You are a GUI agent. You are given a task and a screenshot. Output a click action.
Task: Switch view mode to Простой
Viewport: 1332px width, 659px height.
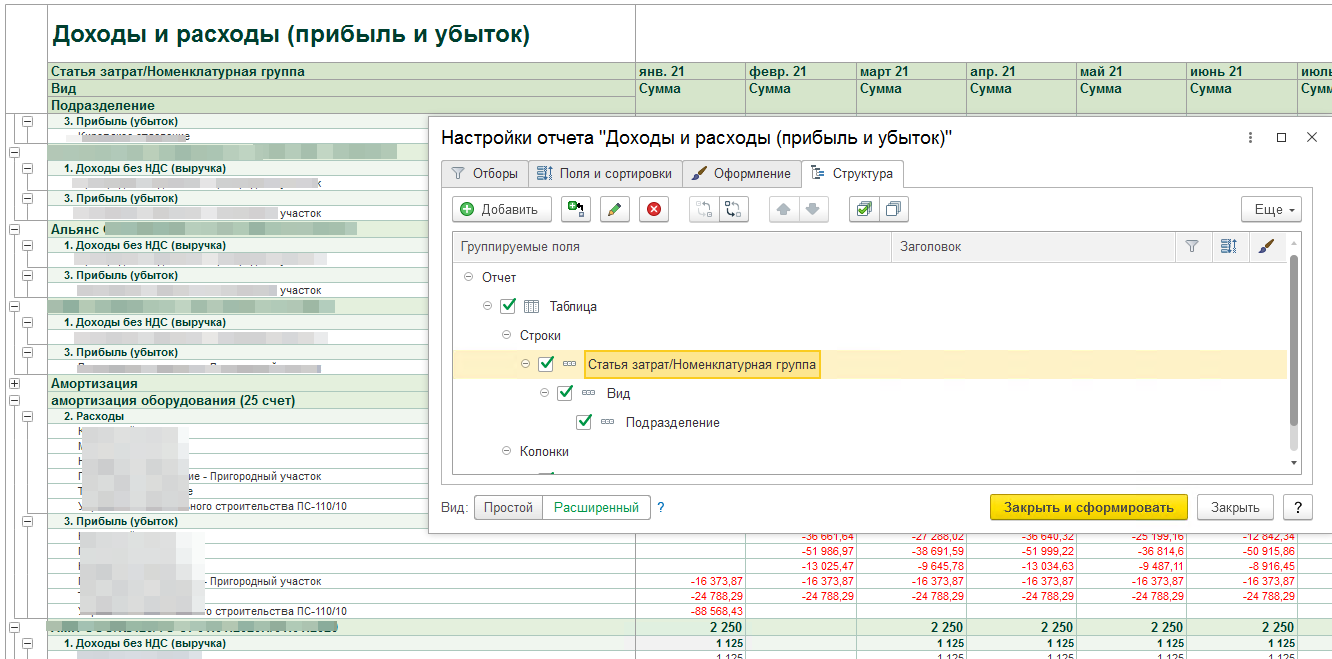pyautogui.click(x=508, y=507)
